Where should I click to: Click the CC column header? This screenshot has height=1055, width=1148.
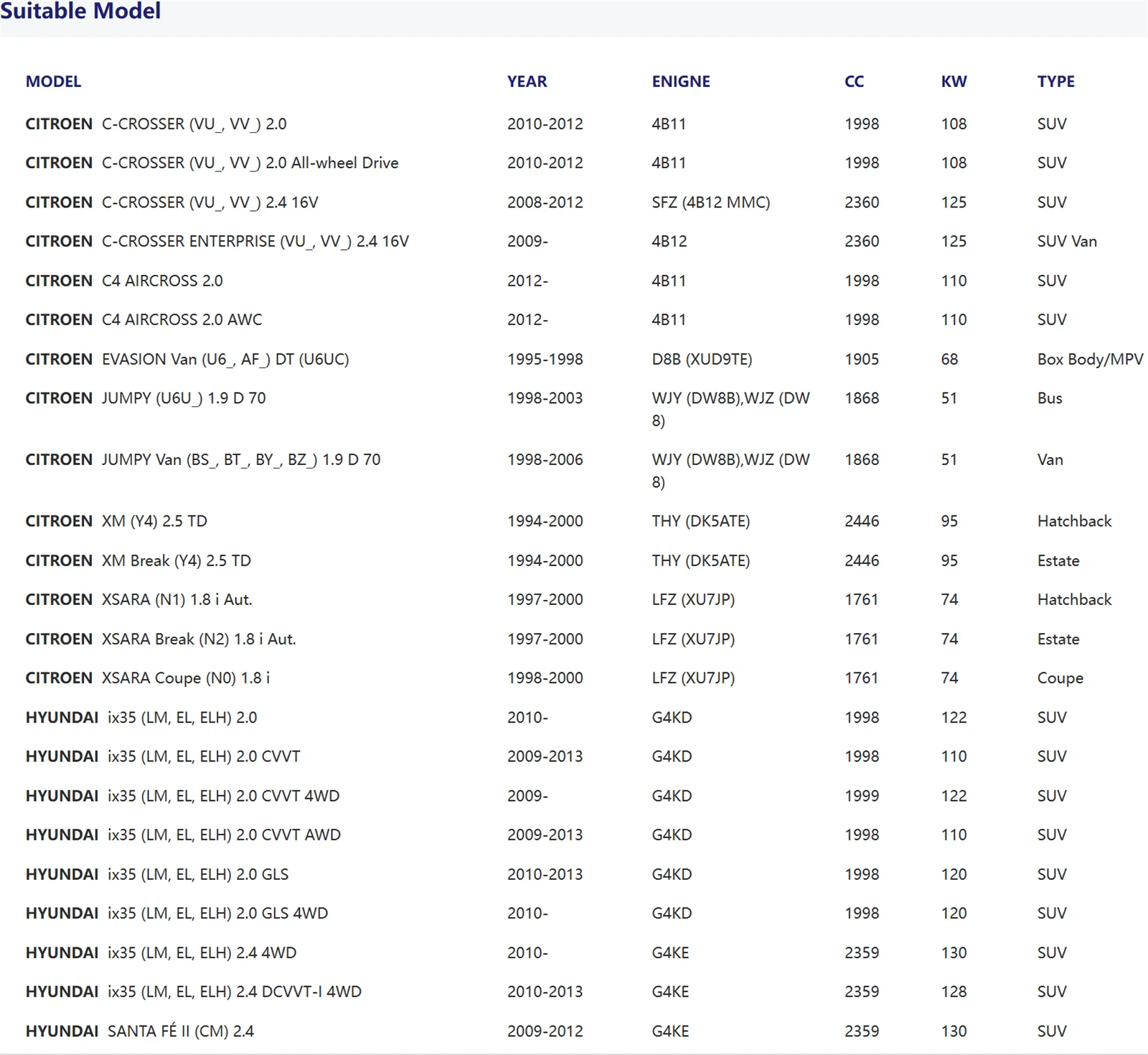pos(854,82)
